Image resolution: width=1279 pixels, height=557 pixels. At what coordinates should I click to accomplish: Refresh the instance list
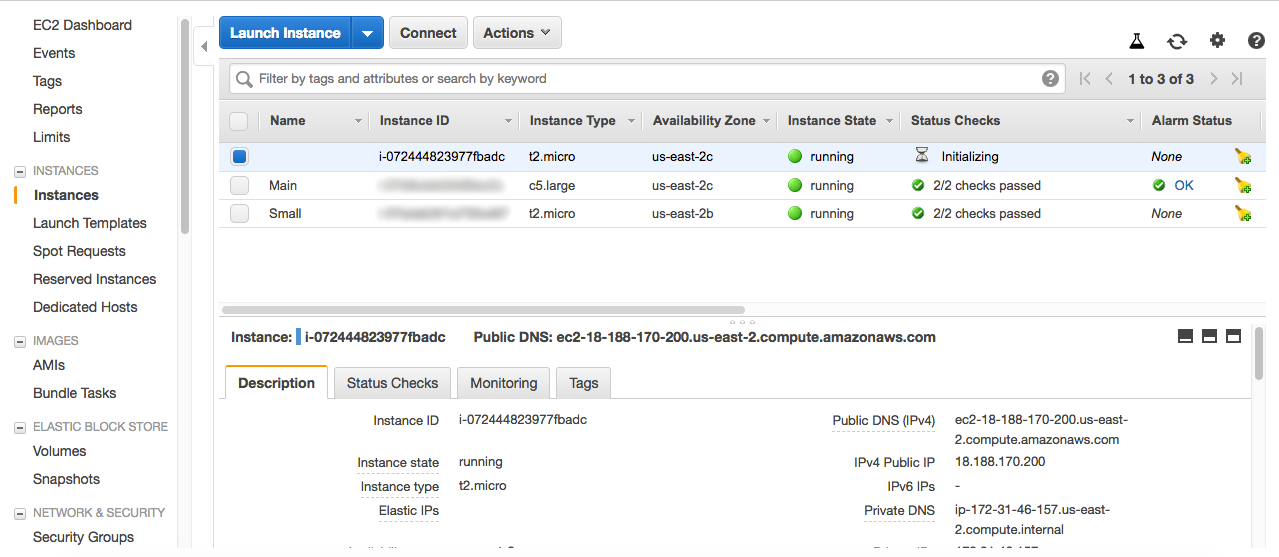(1177, 41)
